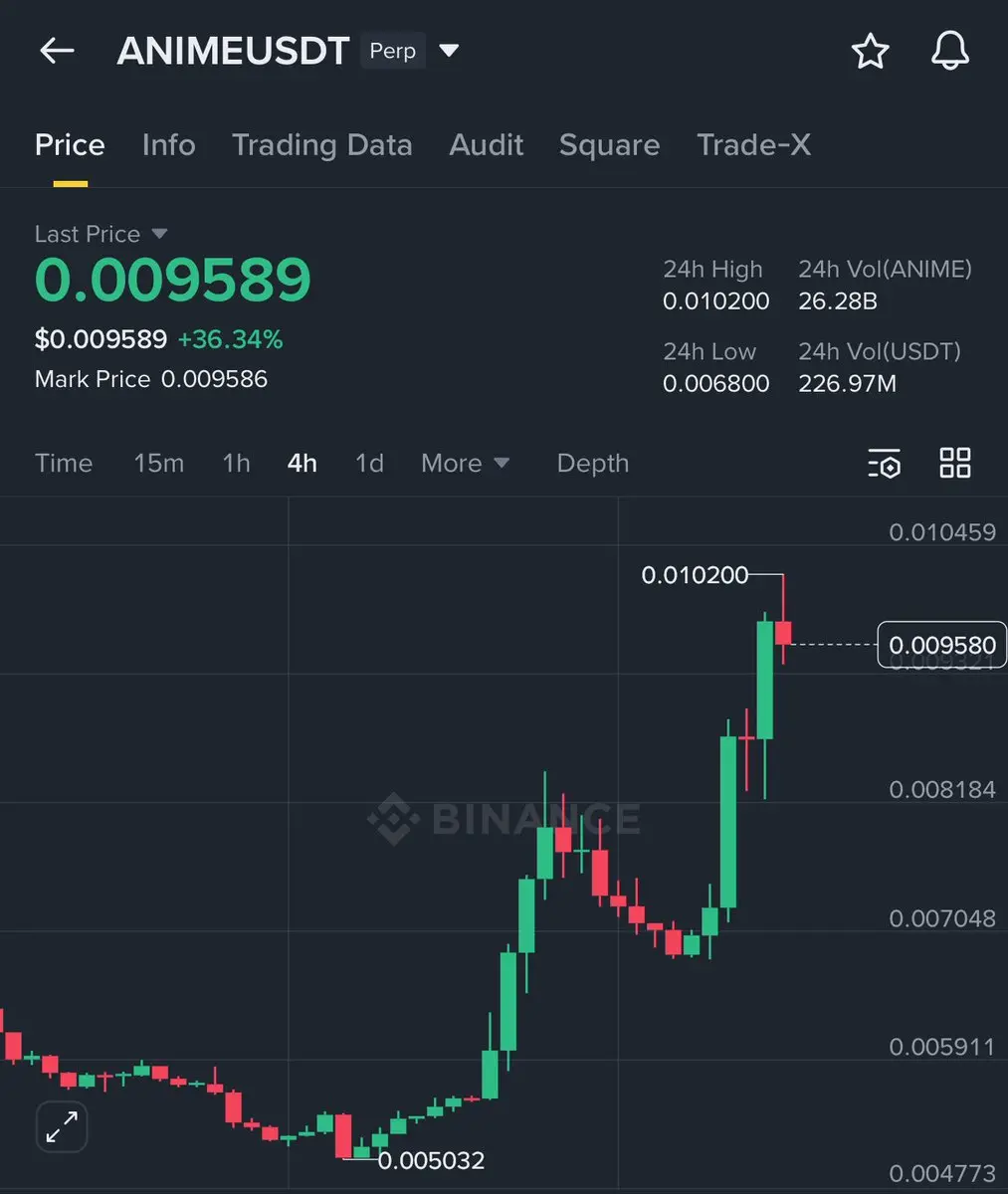Image resolution: width=1008 pixels, height=1194 pixels.
Task: Tap the 0.010200 high marker on chart
Action: [695, 575]
